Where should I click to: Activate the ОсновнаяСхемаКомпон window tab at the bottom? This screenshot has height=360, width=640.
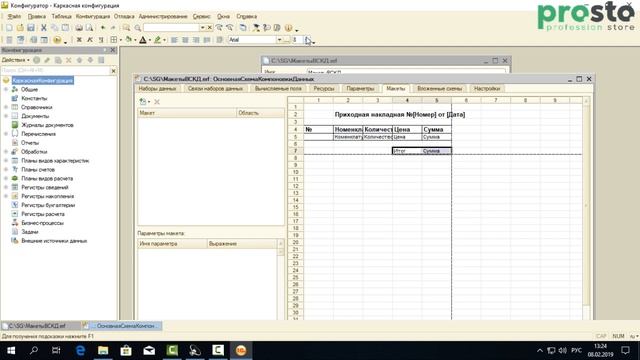122,326
